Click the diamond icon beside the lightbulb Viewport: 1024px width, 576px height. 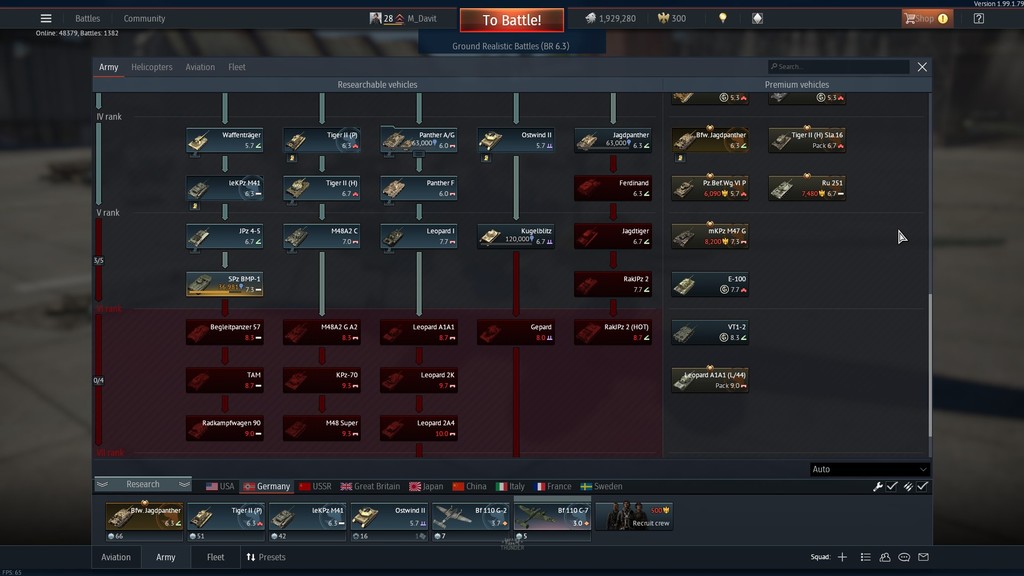tap(758, 18)
